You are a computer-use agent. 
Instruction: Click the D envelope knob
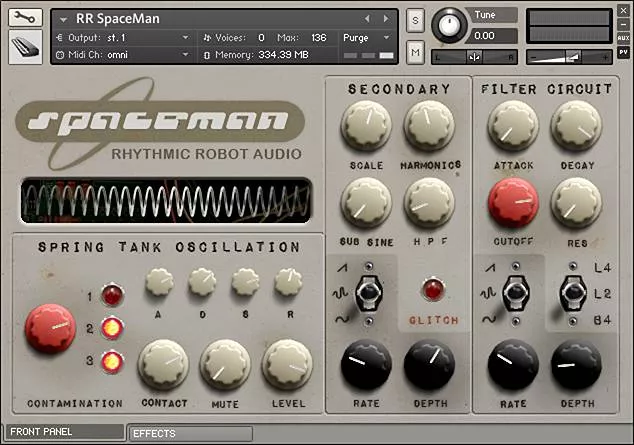point(203,282)
